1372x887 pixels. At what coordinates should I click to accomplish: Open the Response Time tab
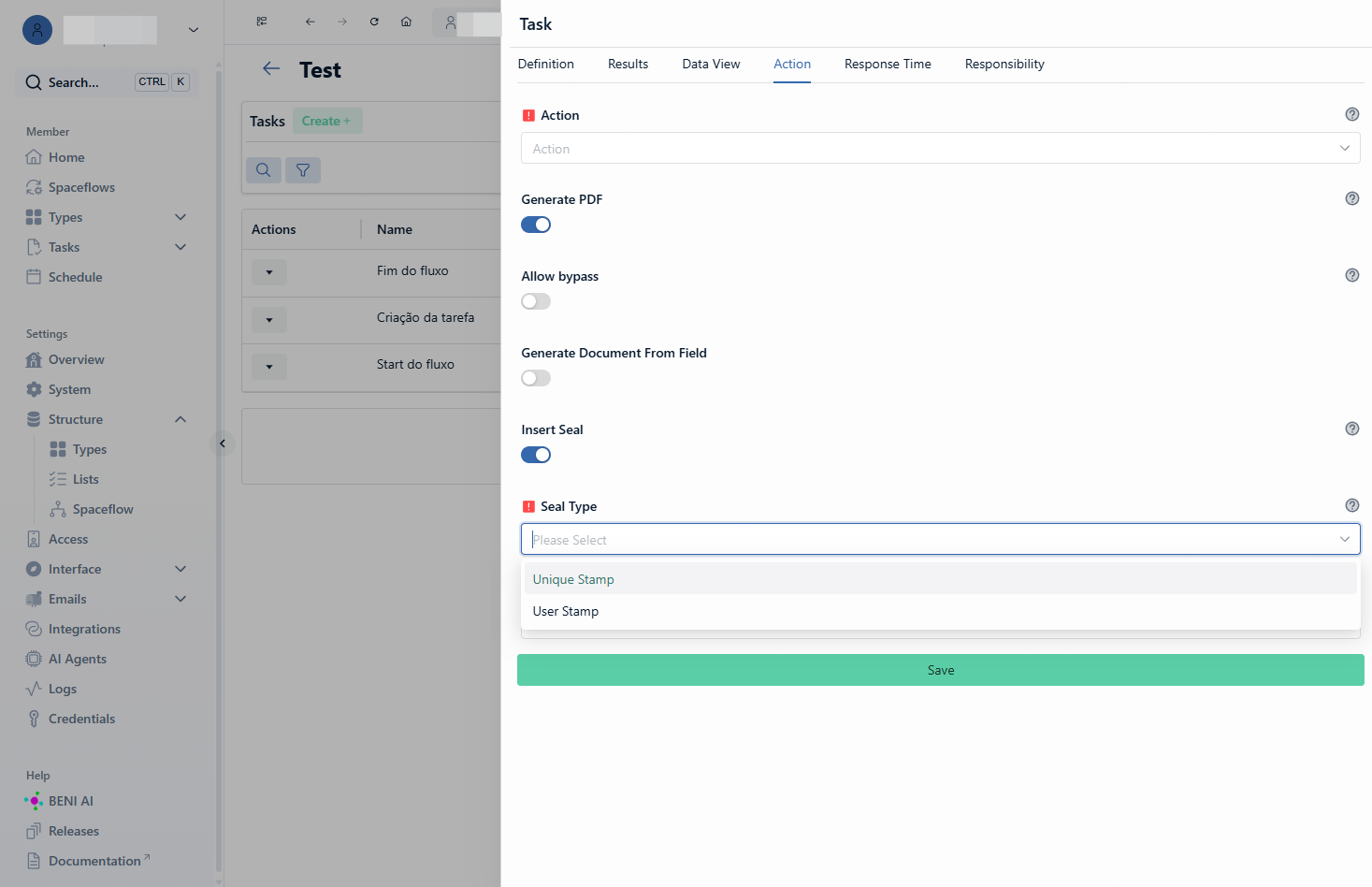coord(888,64)
